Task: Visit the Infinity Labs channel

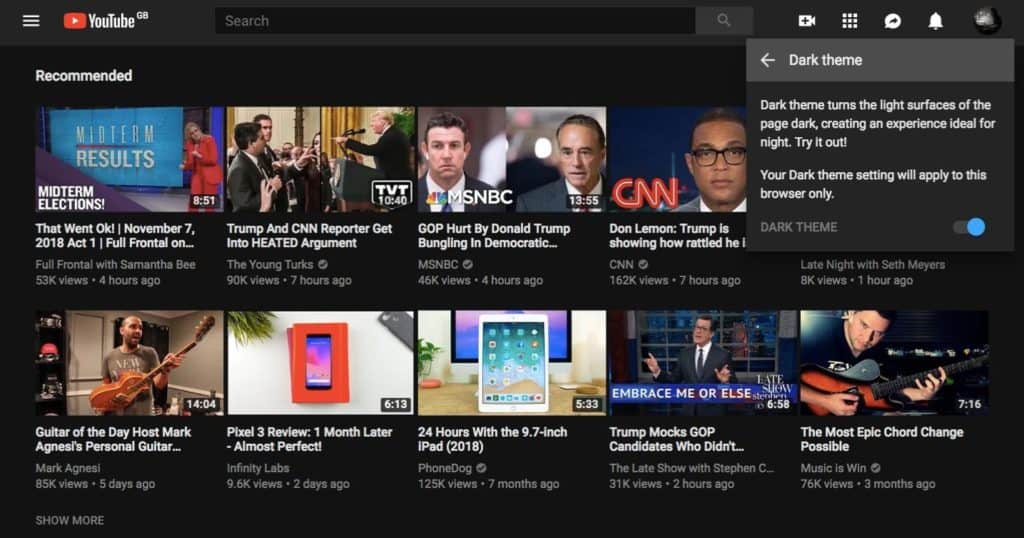Action: pos(258,468)
